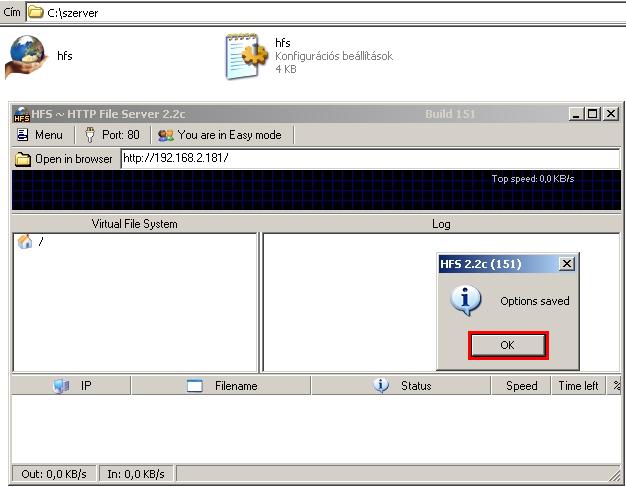Close the HFS 2.2c (151) dialog
The height and width of the screenshot is (487, 626).
point(567,264)
